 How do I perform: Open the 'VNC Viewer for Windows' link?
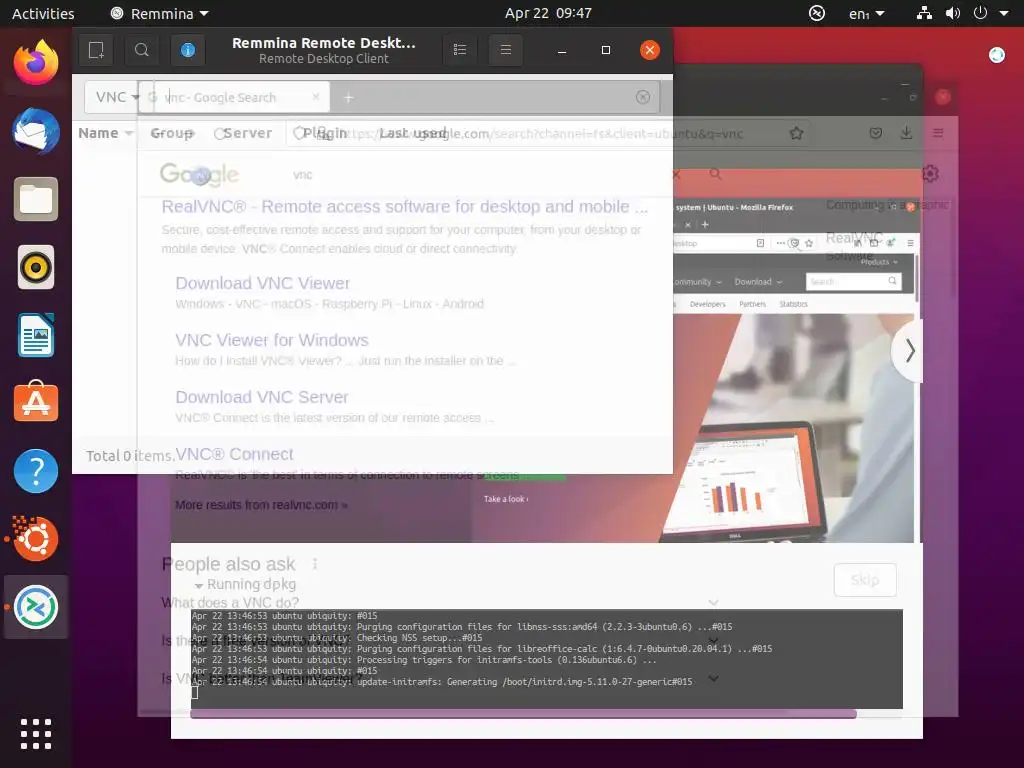[x=272, y=340]
